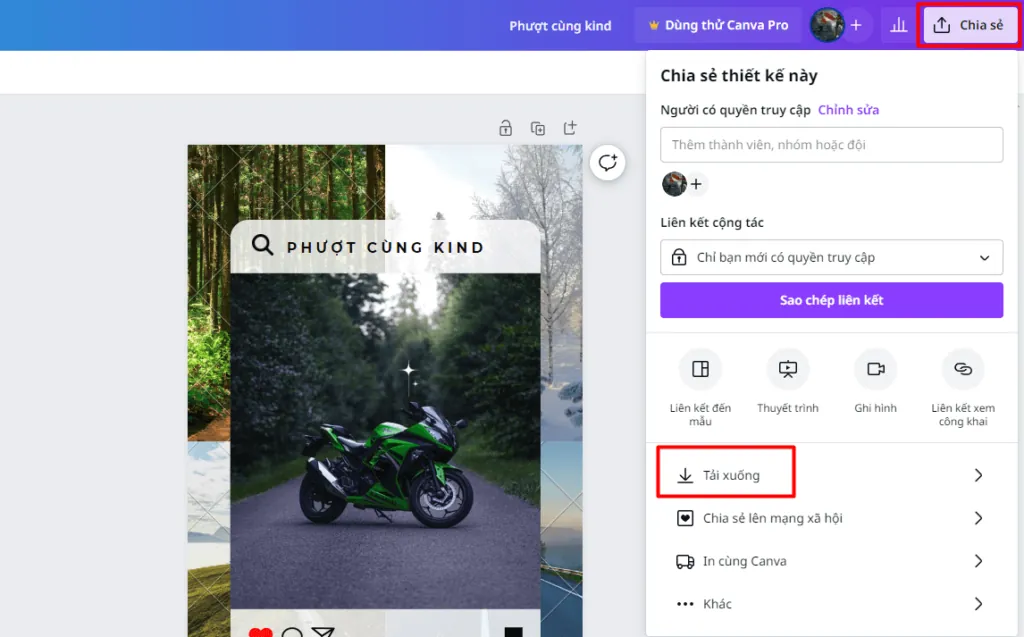1024x637 pixels.
Task: Select the Thuyết trình presentation icon
Action: pos(788,369)
